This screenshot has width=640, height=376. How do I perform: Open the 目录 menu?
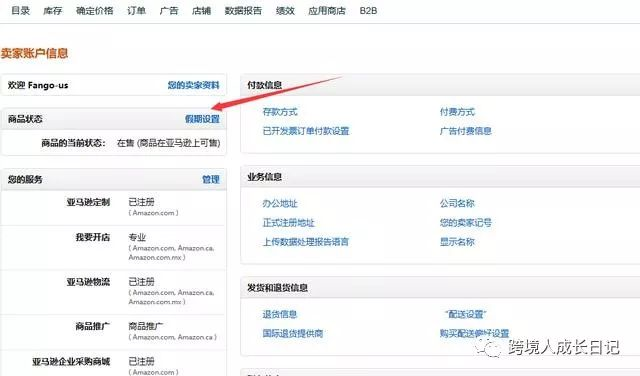point(20,11)
